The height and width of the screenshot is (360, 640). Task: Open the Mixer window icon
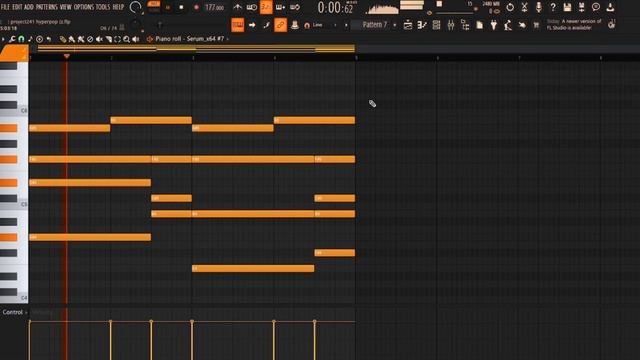(451, 25)
